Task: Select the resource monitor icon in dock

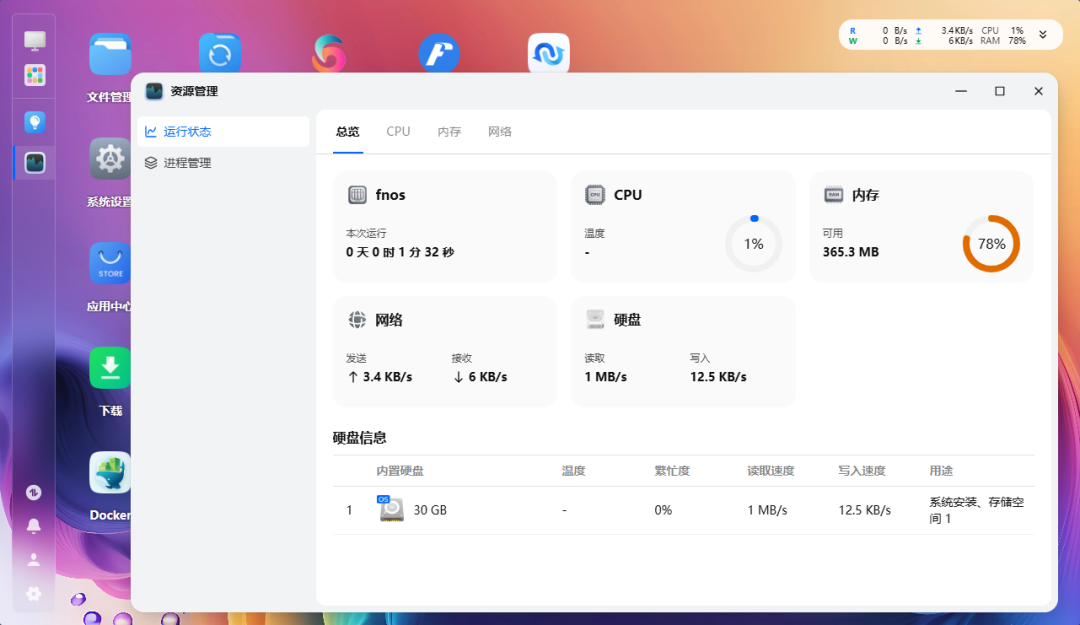Action: pyautogui.click(x=35, y=162)
